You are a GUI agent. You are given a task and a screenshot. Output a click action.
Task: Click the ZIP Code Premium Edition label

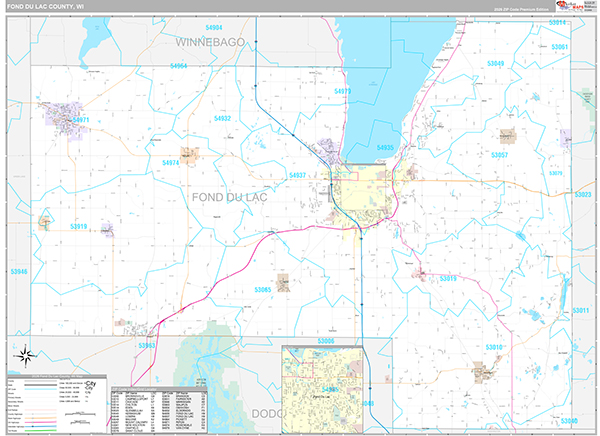(x=520, y=10)
